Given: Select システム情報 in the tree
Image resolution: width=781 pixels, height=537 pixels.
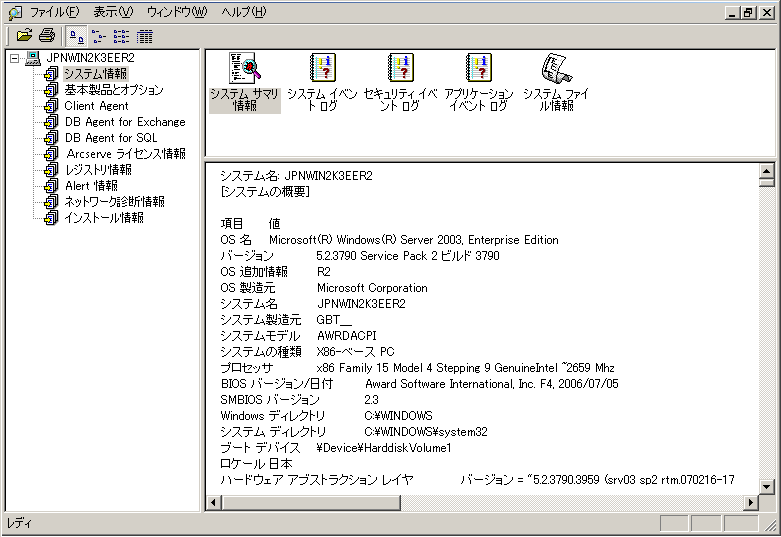Looking at the screenshot, I should 96,74.
